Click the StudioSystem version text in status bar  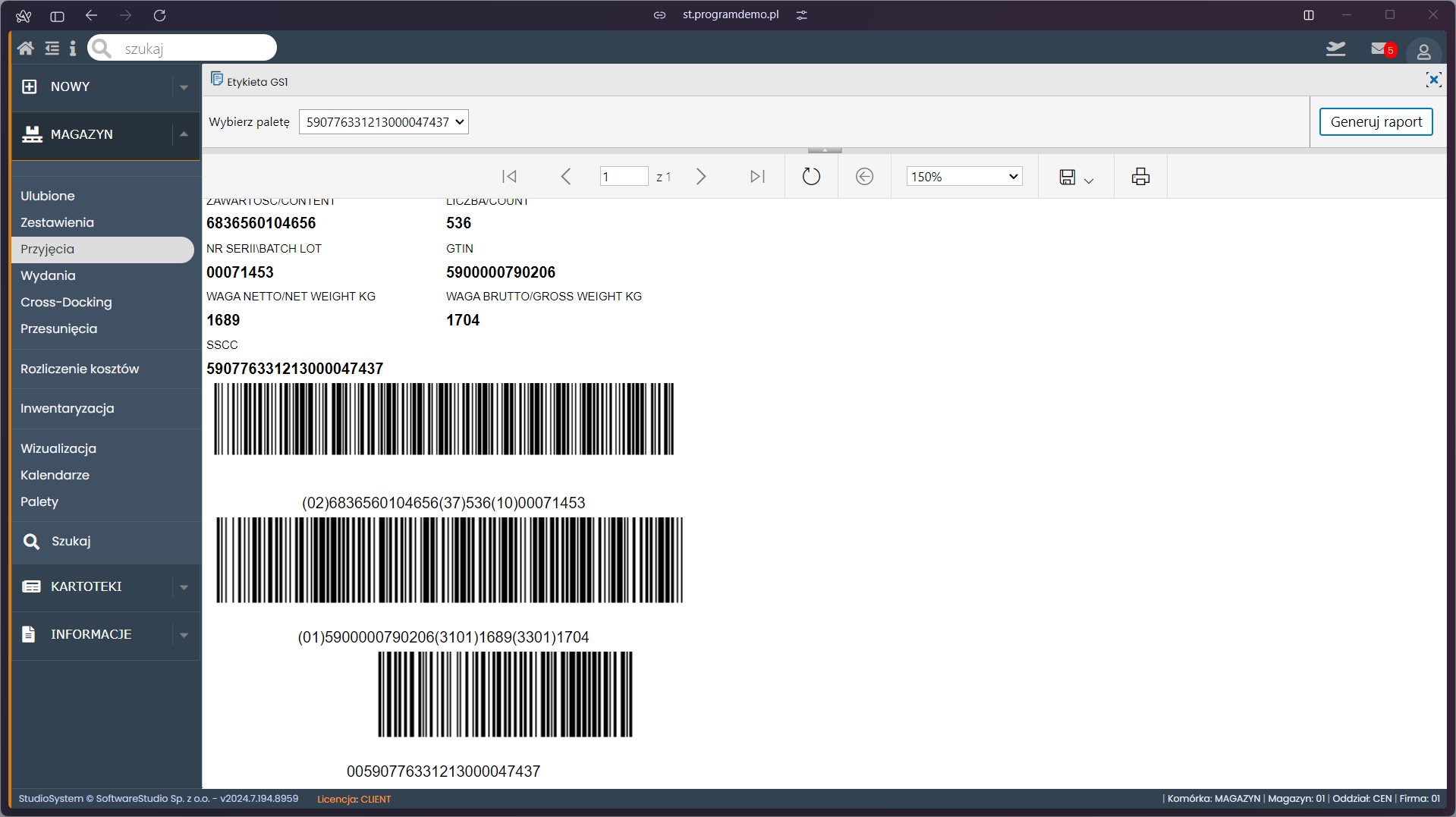click(158, 799)
